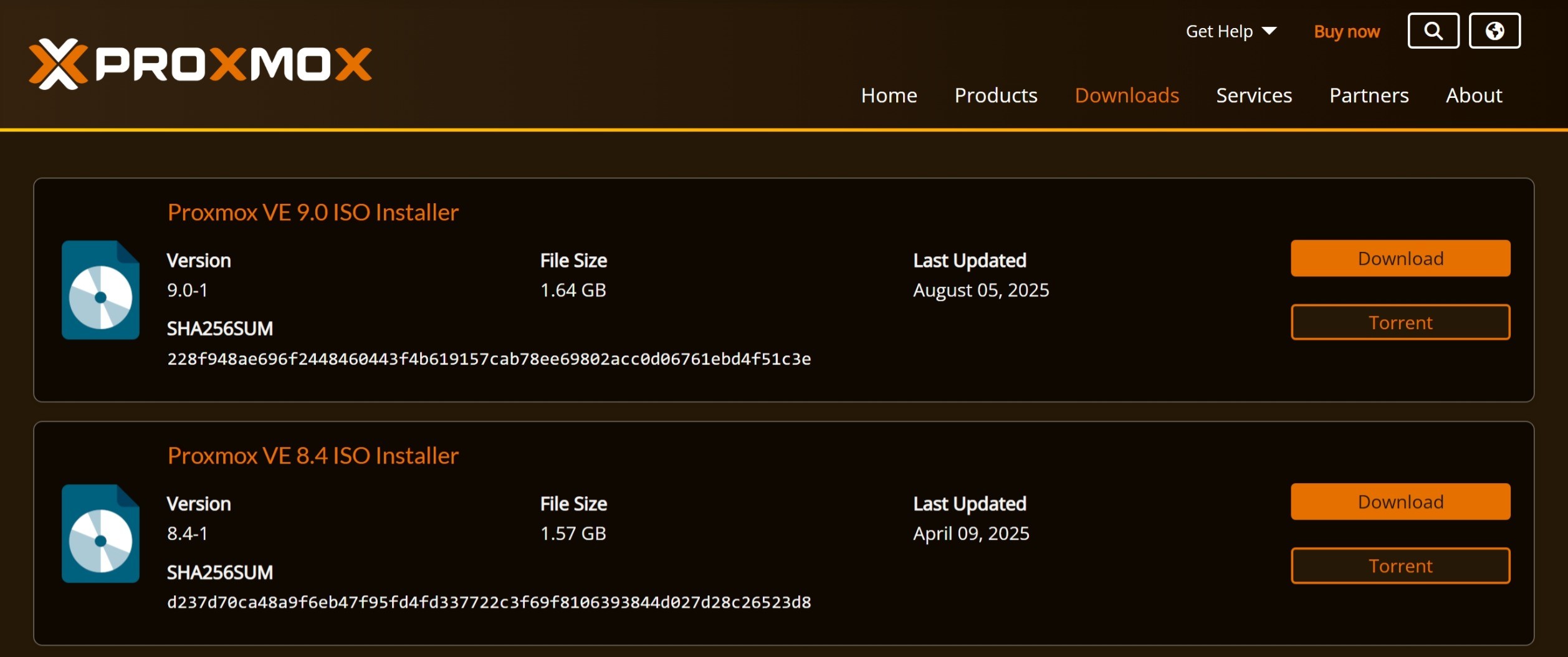Click the Proxmox logo

(200, 64)
